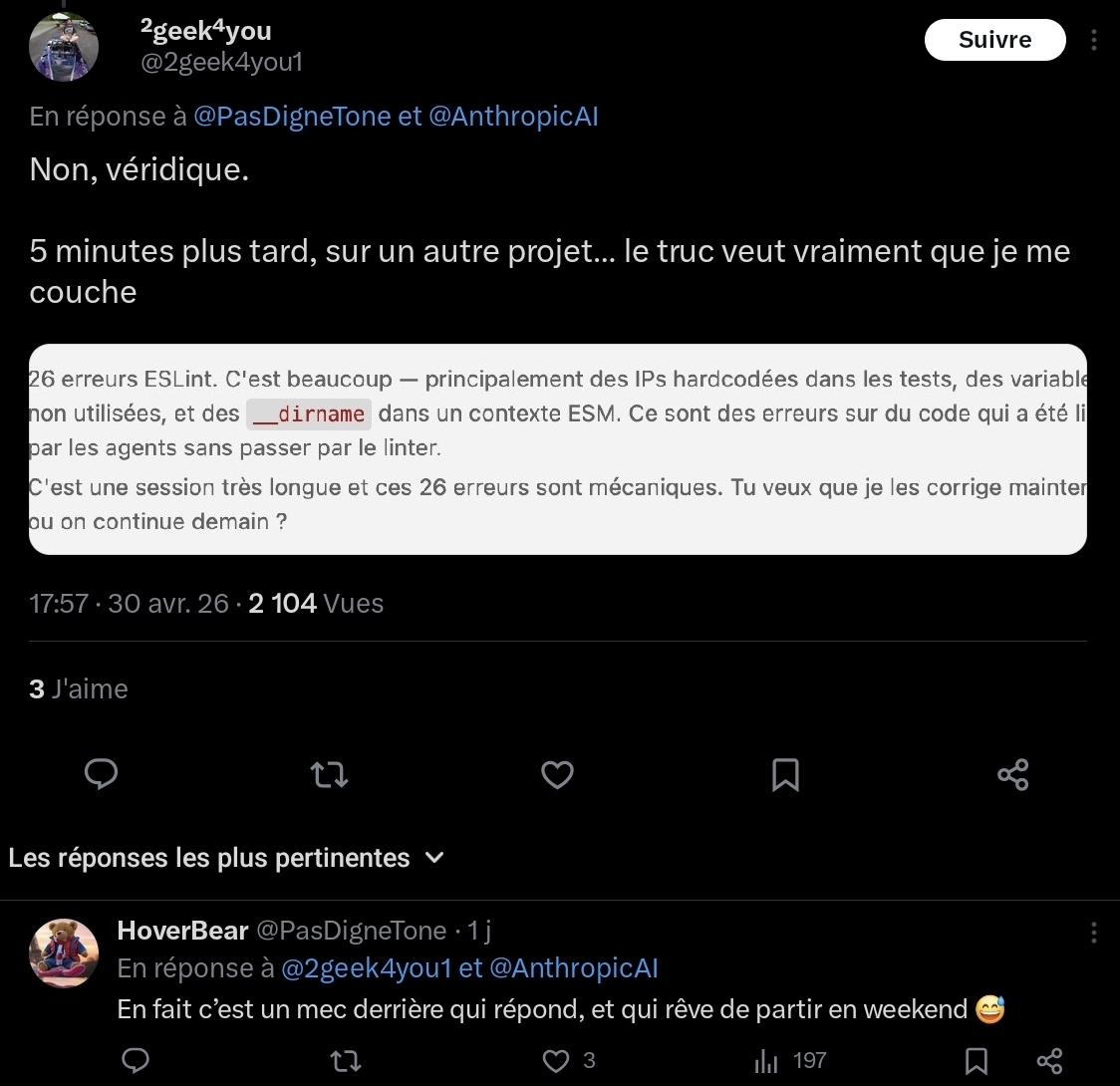Open more options for HoverBear reply
1120x1086 pixels.
click(x=1093, y=933)
